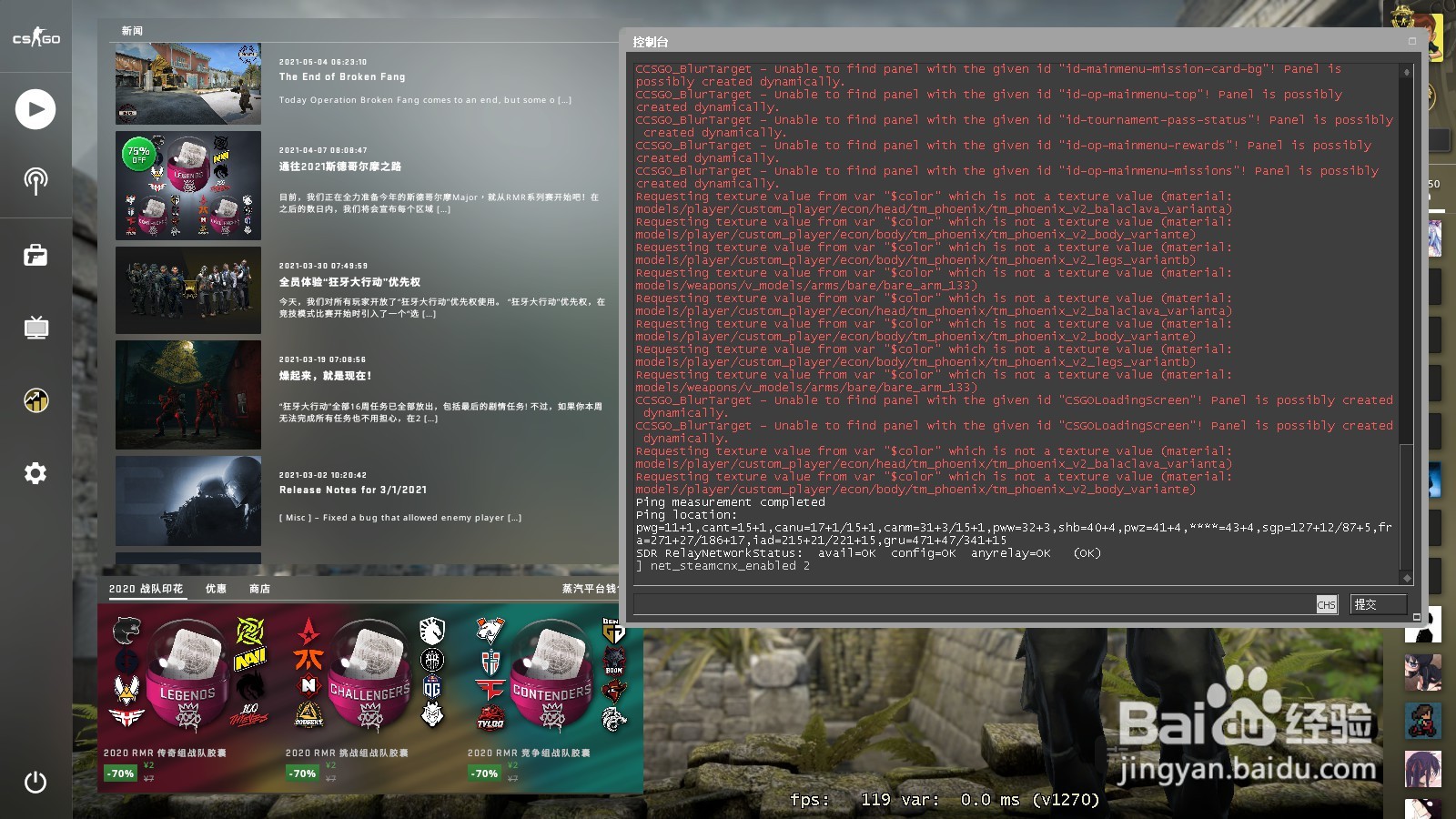Open 'The End of Broken Fang' headline

tap(342, 77)
